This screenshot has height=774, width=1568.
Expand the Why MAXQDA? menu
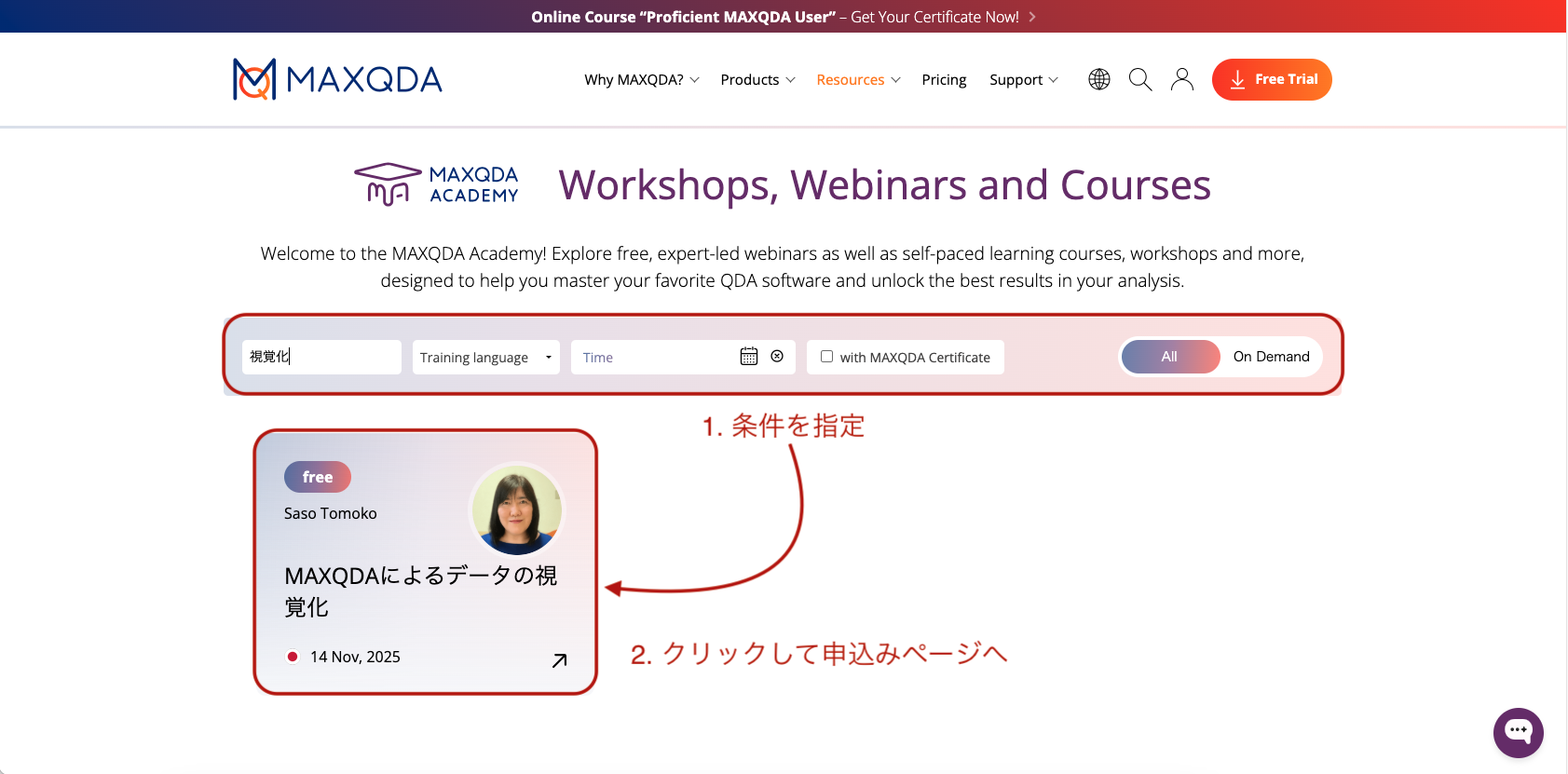tap(641, 80)
